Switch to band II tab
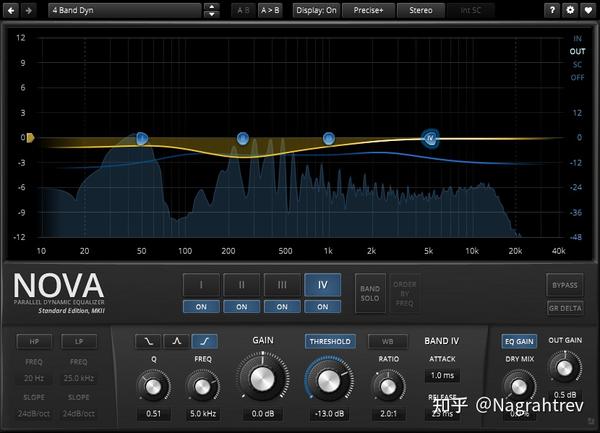 point(241,285)
